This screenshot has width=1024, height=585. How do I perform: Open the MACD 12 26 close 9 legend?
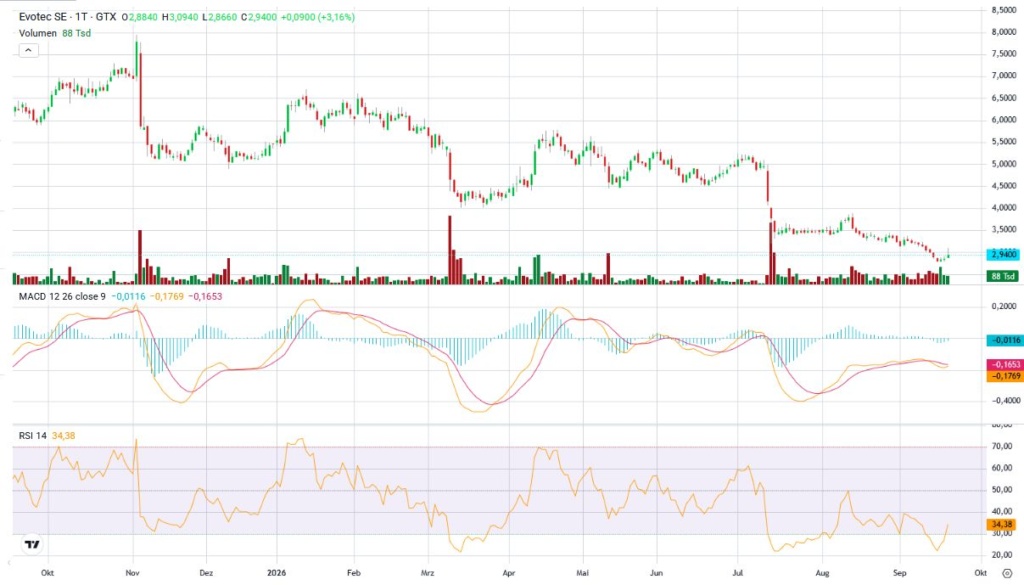[62, 296]
